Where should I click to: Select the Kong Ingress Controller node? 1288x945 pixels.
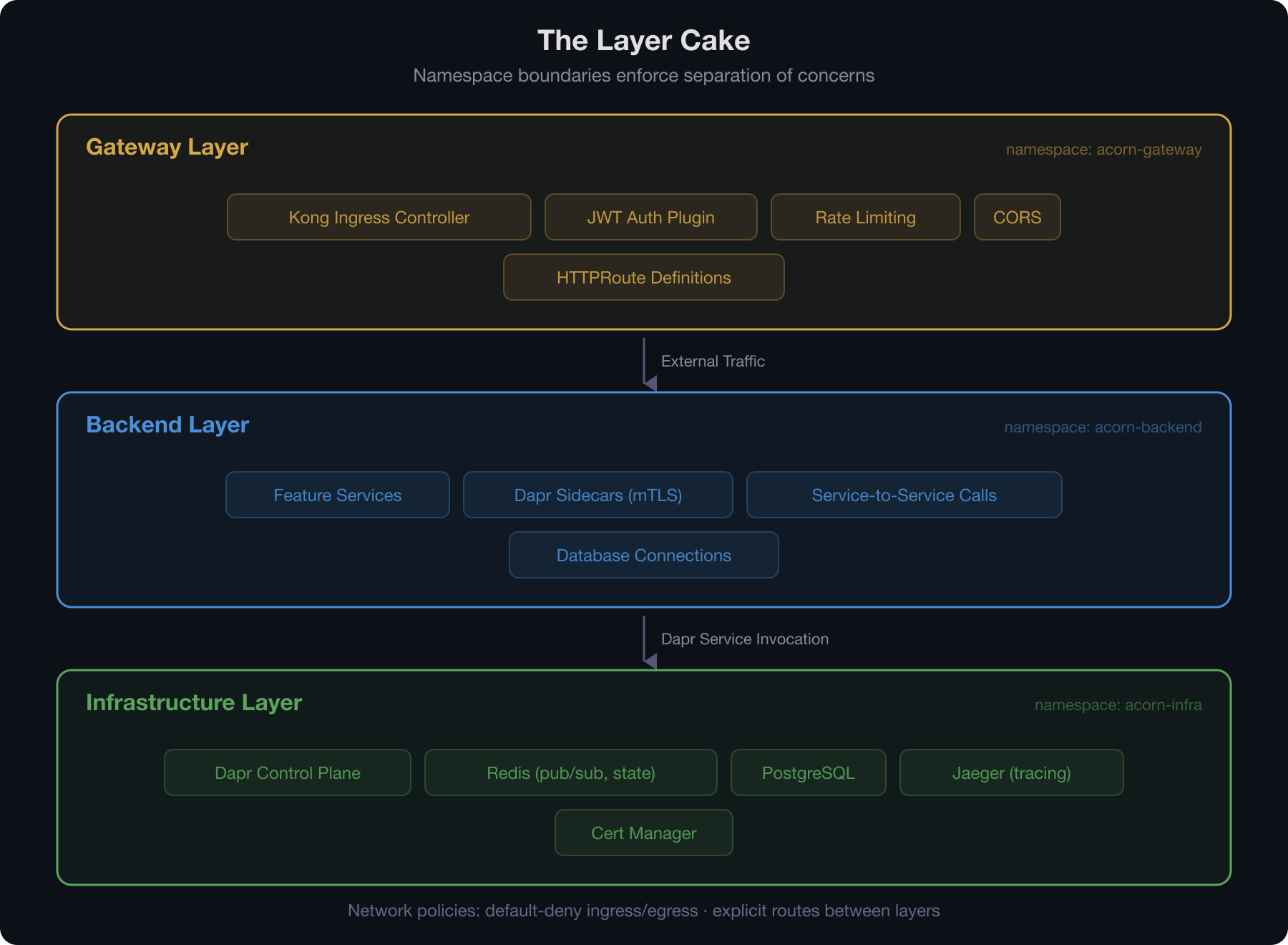pos(379,217)
